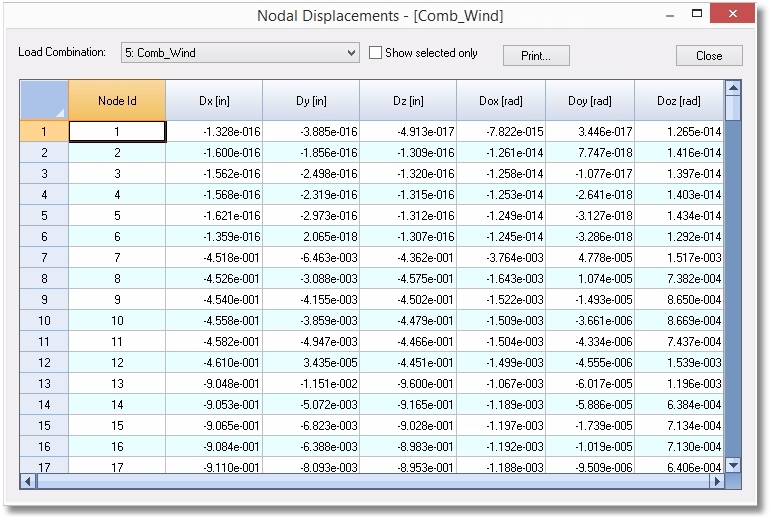Select row header 12

pos(44,362)
